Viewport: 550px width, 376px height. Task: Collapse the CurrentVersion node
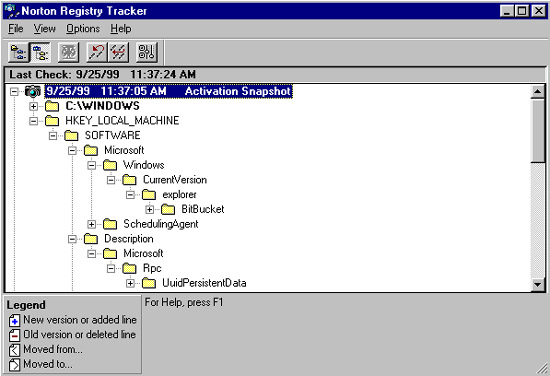click(110, 180)
